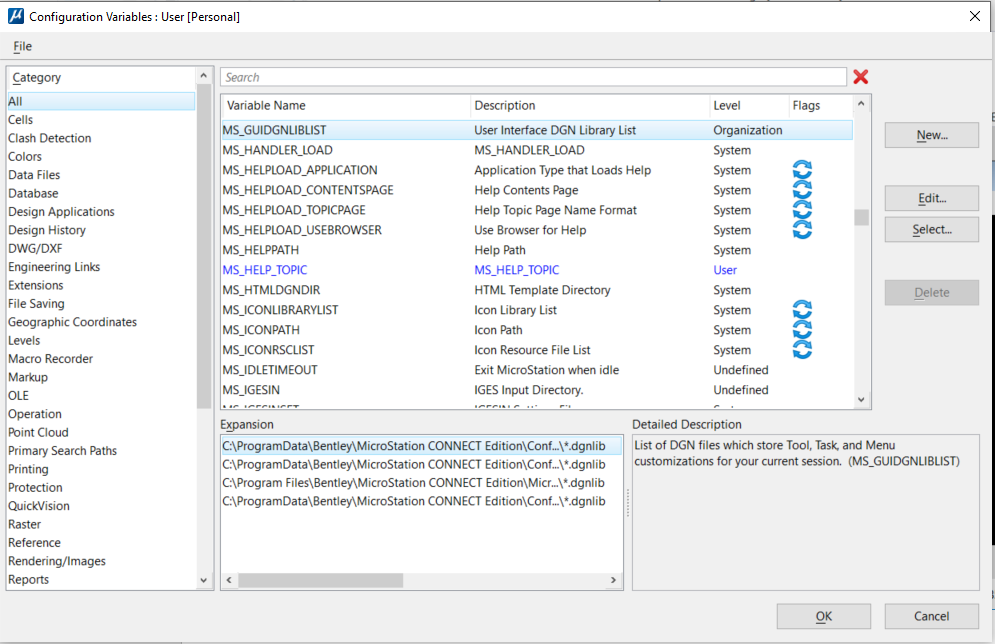Click the variable list scrollbar thumb
This screenshot has height=644, width=995.
(x=861, y=217)
